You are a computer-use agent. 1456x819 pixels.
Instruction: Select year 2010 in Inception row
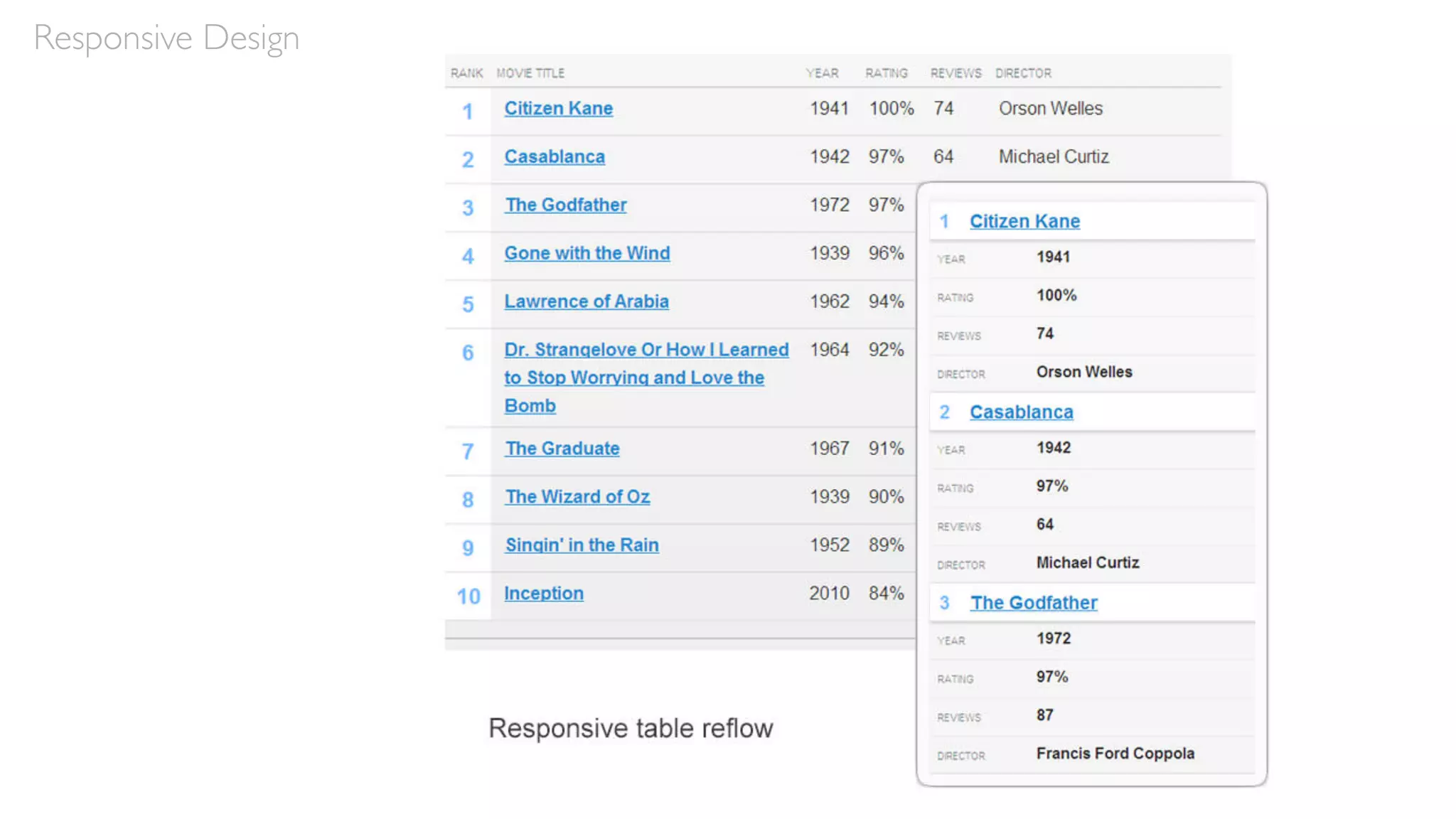(x=829, y=594)
